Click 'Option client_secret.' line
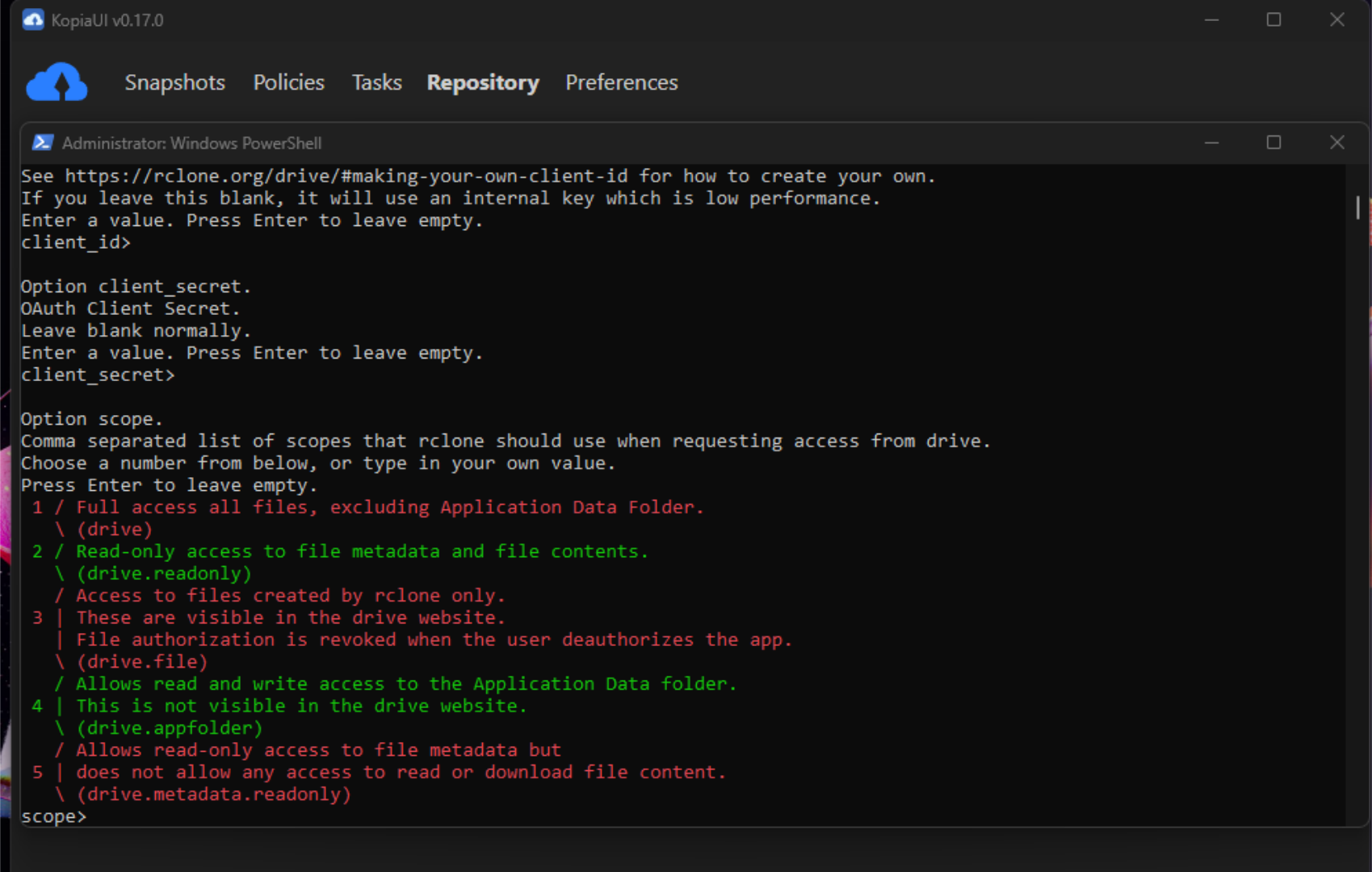1372x872 pixels. pos(136,287)
